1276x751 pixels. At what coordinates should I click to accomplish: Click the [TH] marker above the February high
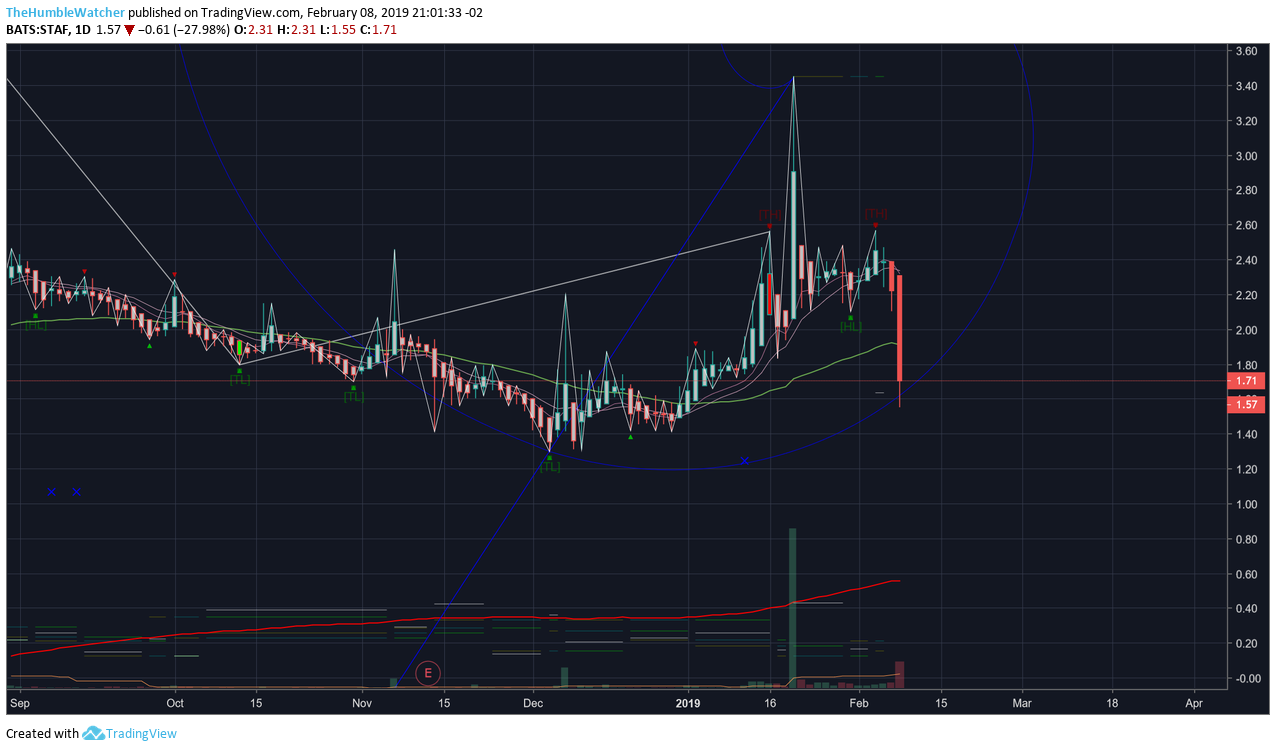[x=876, y=213]
